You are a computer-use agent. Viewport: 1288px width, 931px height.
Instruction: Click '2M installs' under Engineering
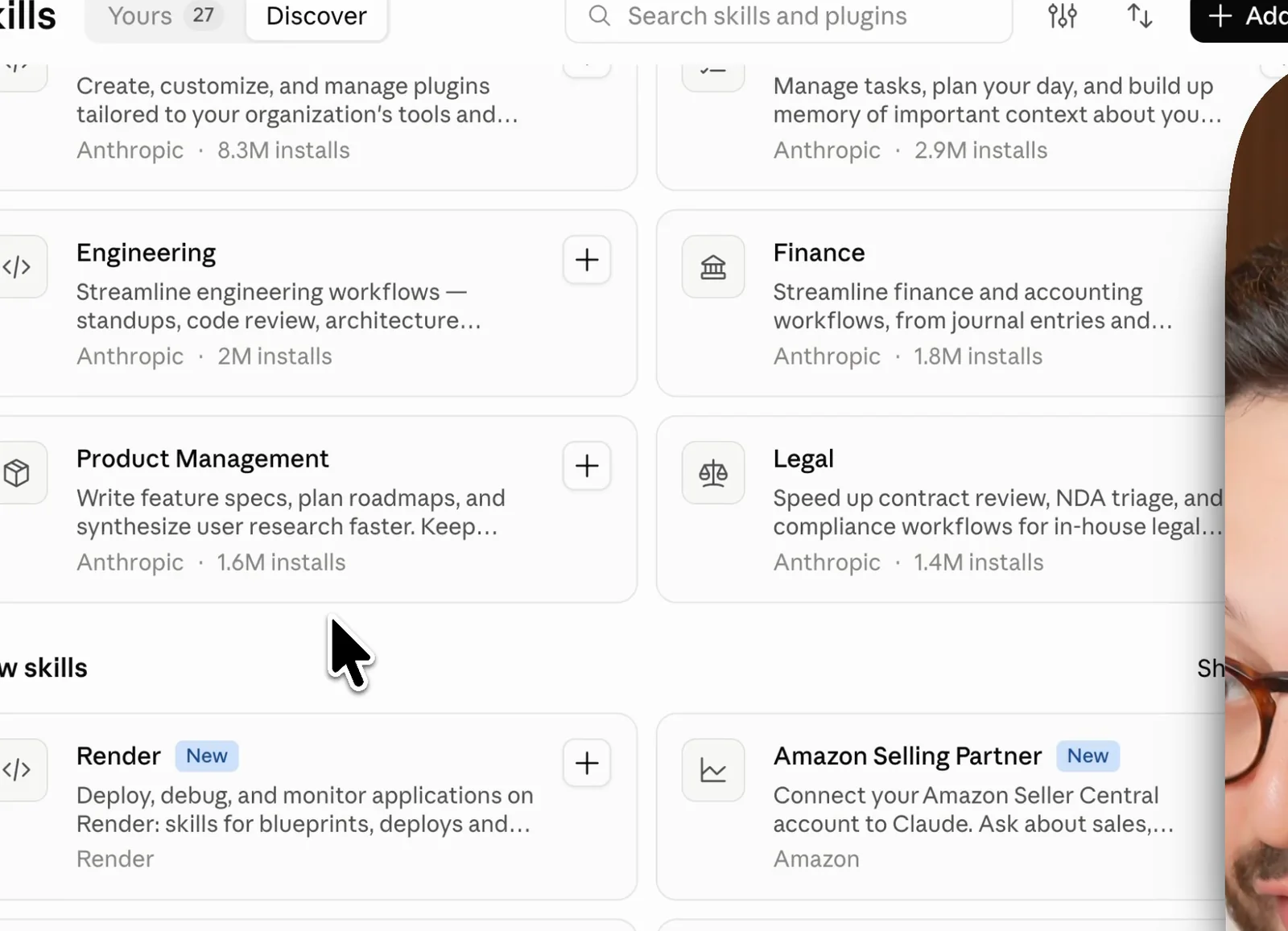click(275, 356)
